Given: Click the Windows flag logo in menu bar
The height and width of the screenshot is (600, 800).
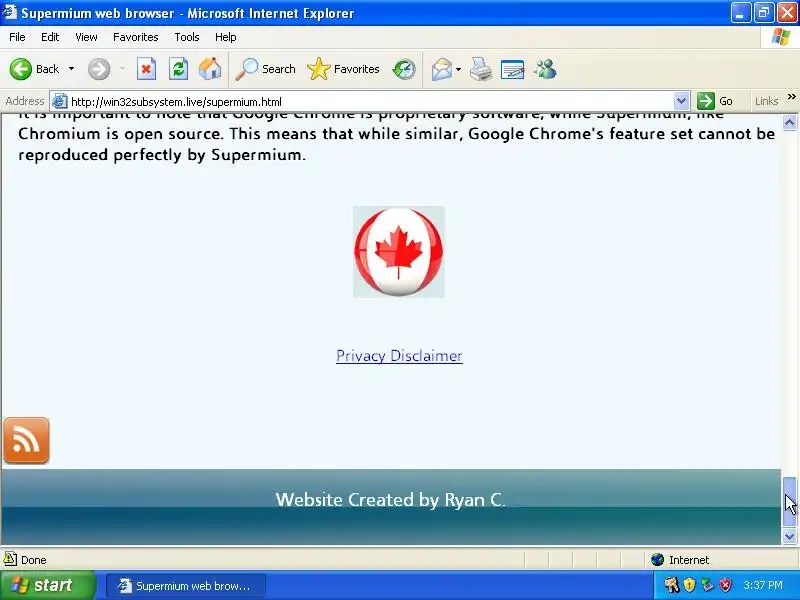Looking at the screenshot, I should tap(781, 37).
